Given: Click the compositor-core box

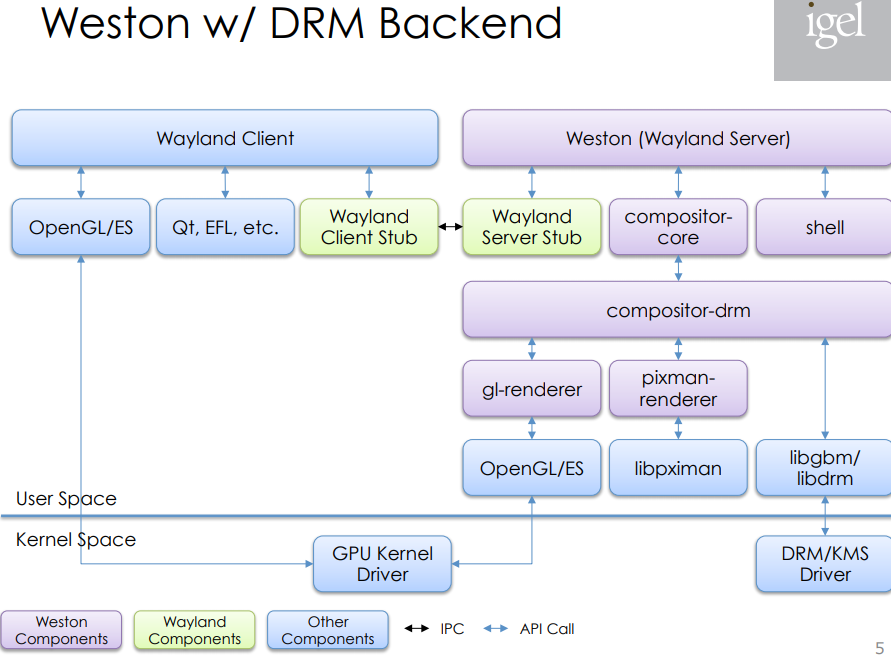Looking at the screenshot, I should pyautogui.click(x=678, y=227).
